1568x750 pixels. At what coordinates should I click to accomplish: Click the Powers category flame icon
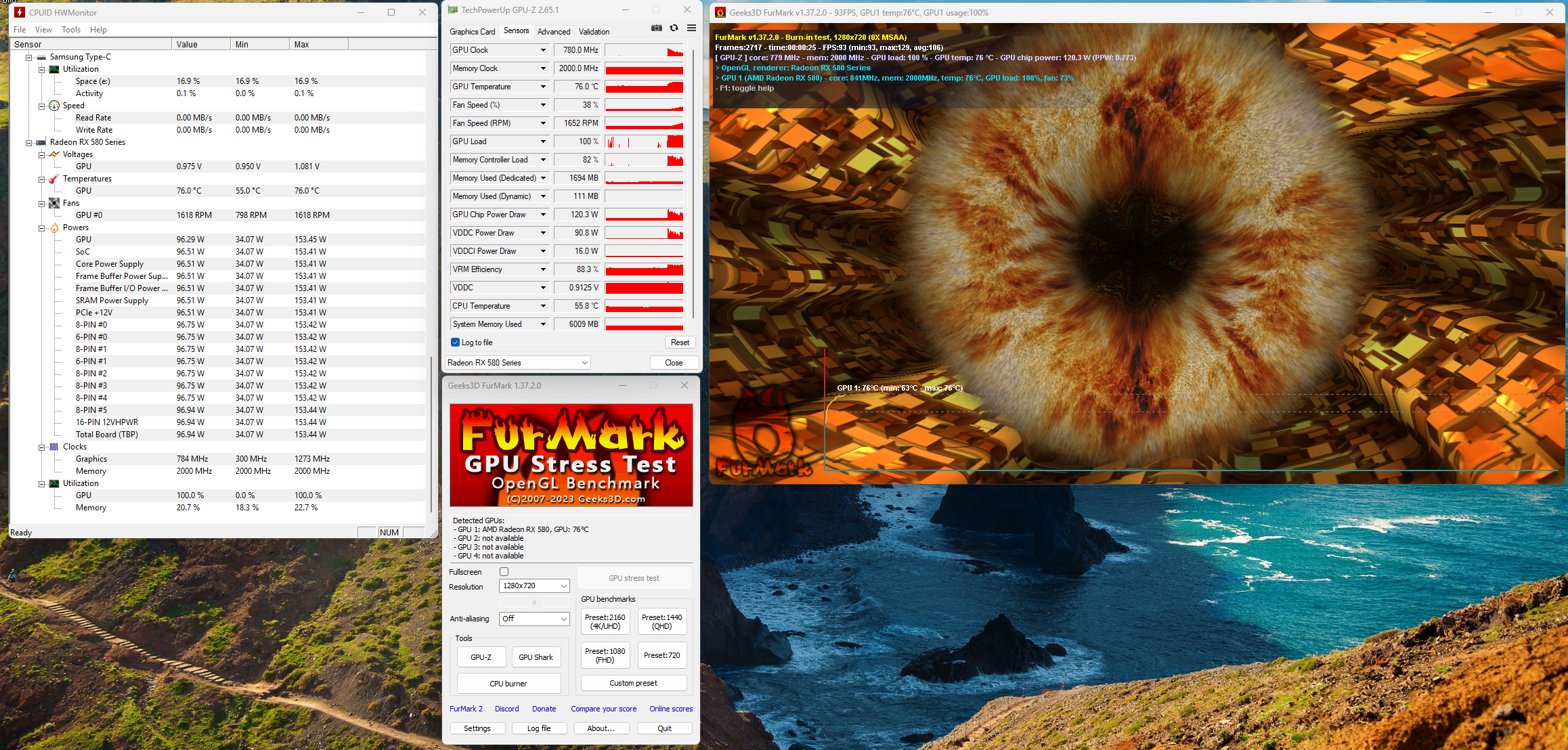tap(54, 227)
